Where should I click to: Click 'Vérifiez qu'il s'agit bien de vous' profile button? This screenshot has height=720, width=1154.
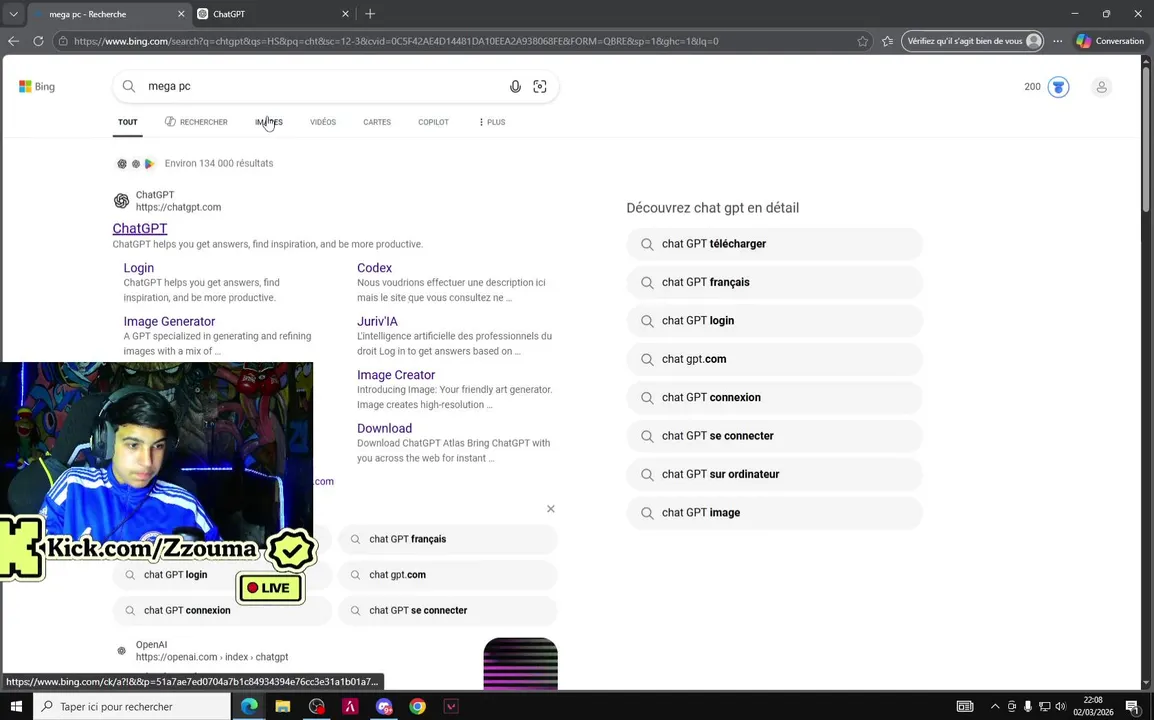(973, 41)
